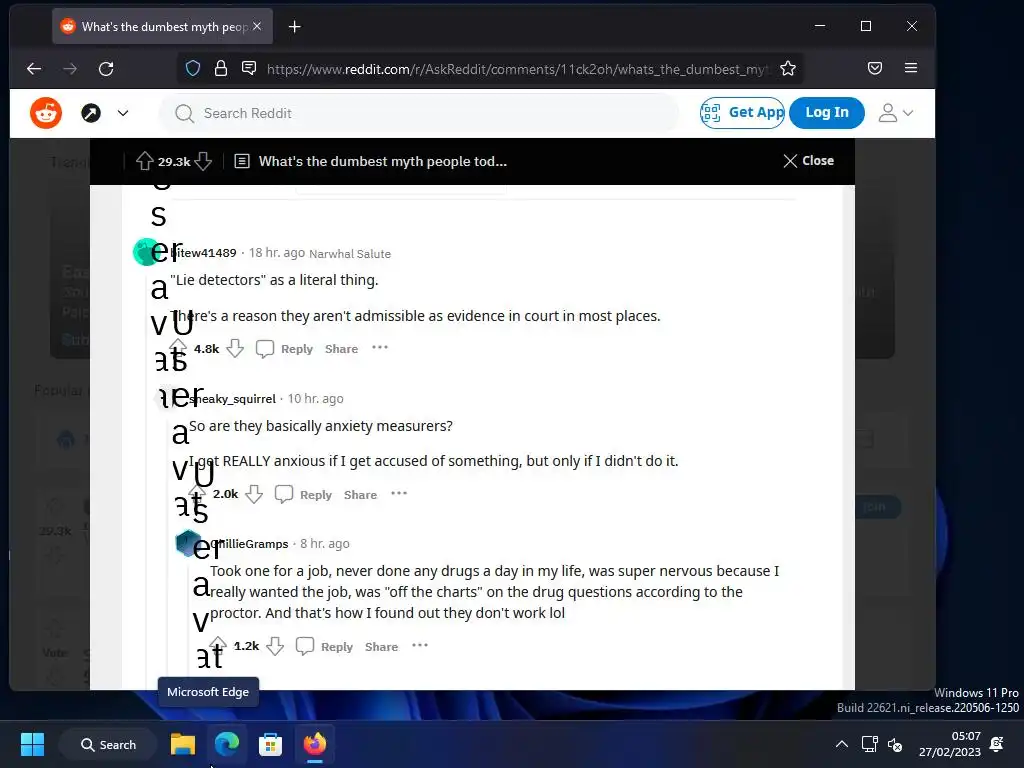
Task: Reply to the comment with 4.8k votes
Action: [x=284, y=349]
